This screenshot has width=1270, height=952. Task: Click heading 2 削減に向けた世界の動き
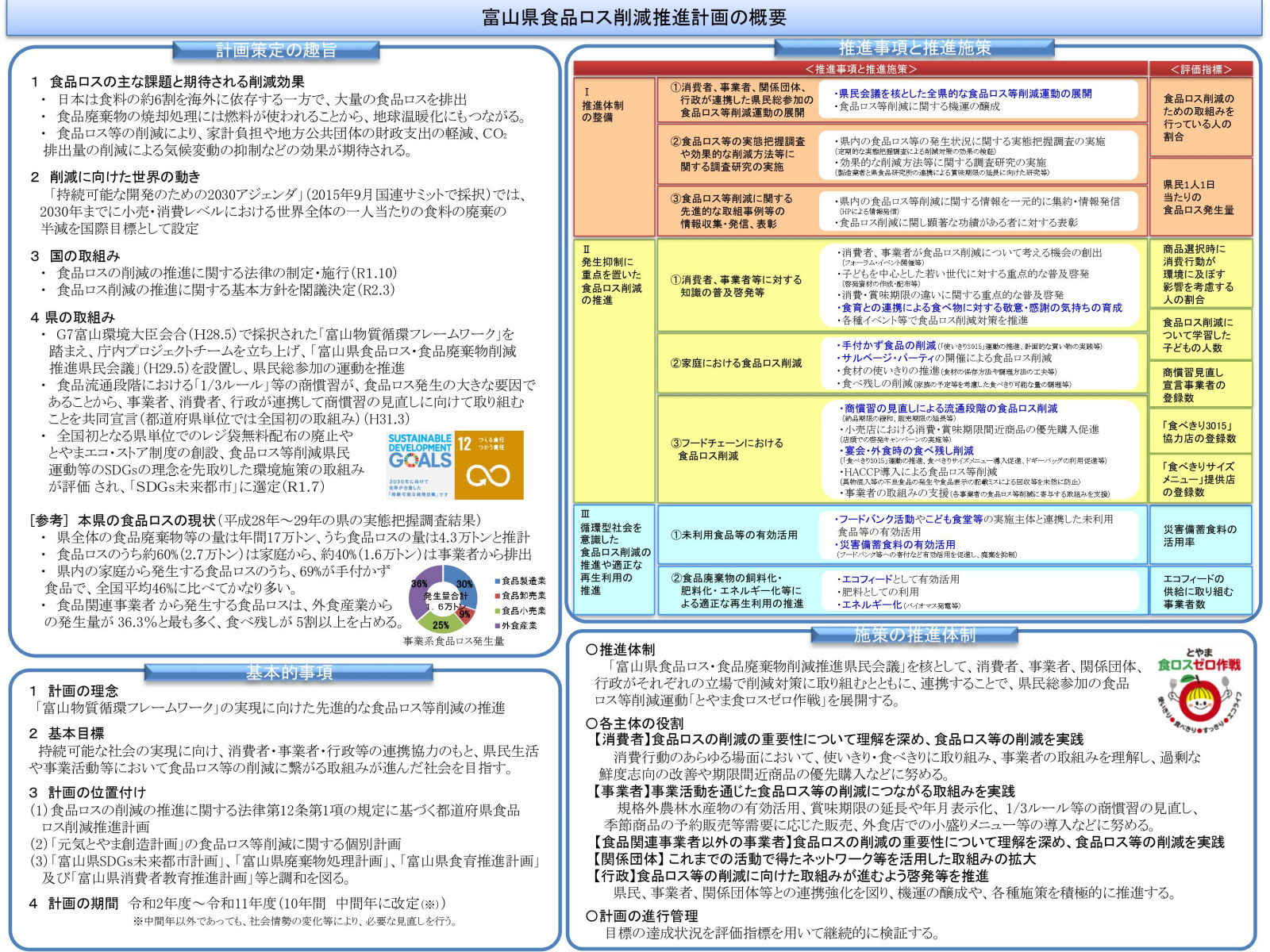pyautogui.click(x=115, y=177)
